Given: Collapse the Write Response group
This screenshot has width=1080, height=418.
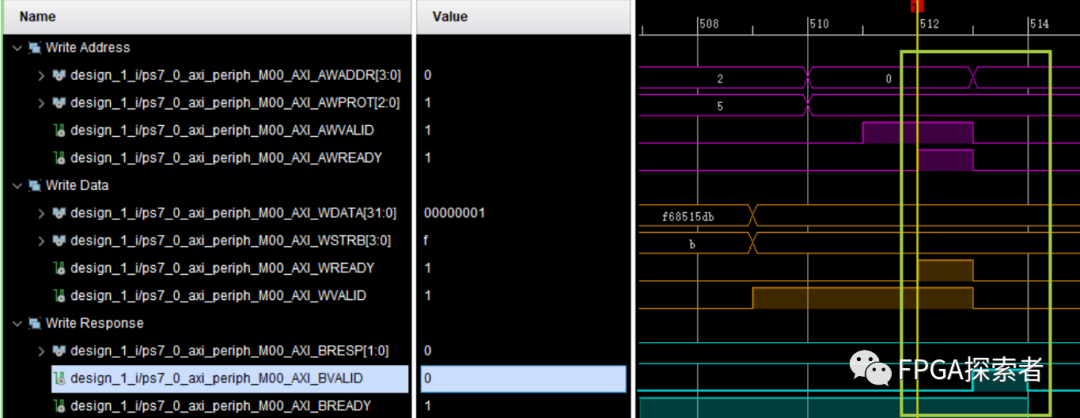Looking at the screenshot, I should click(x=17, y=323).
